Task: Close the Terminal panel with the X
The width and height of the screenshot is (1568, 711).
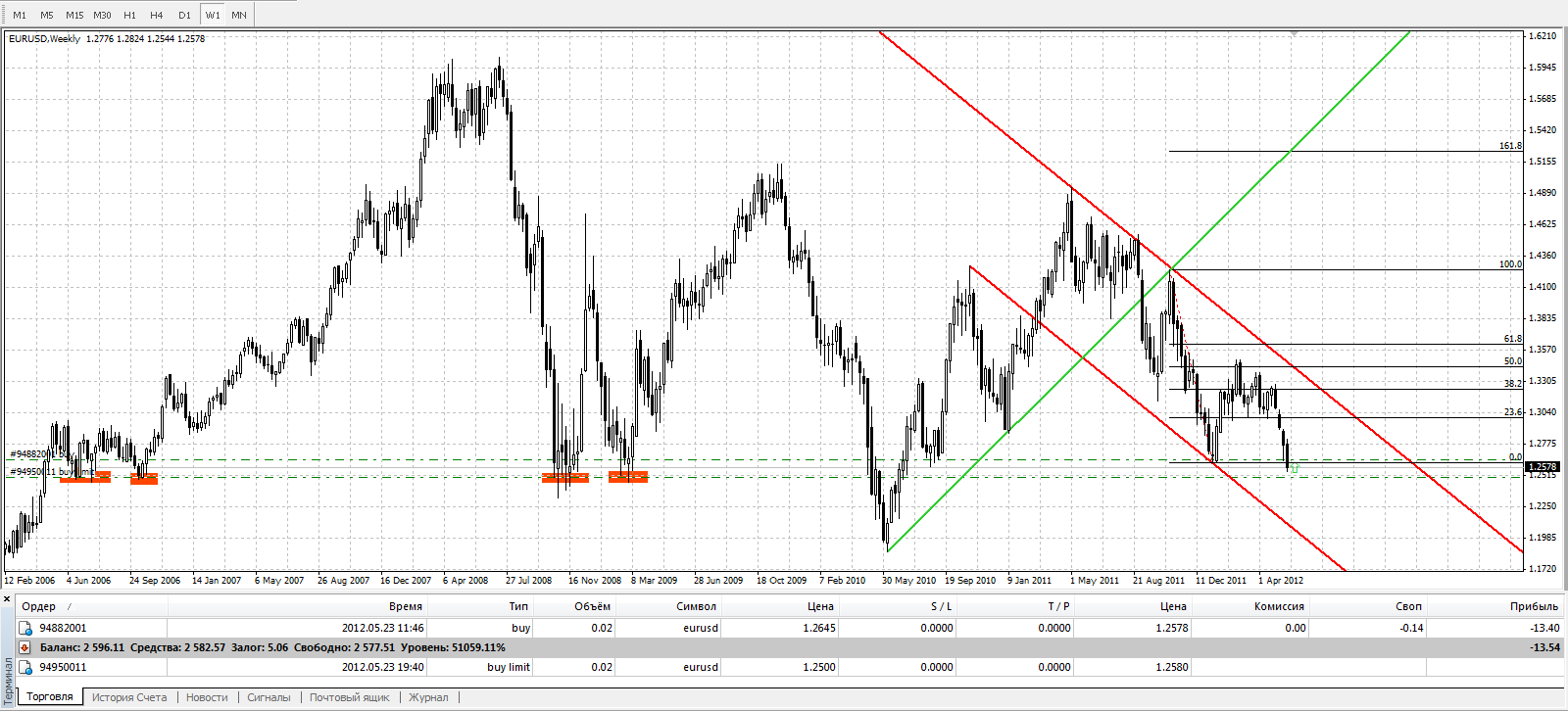Action: point(7,598)
